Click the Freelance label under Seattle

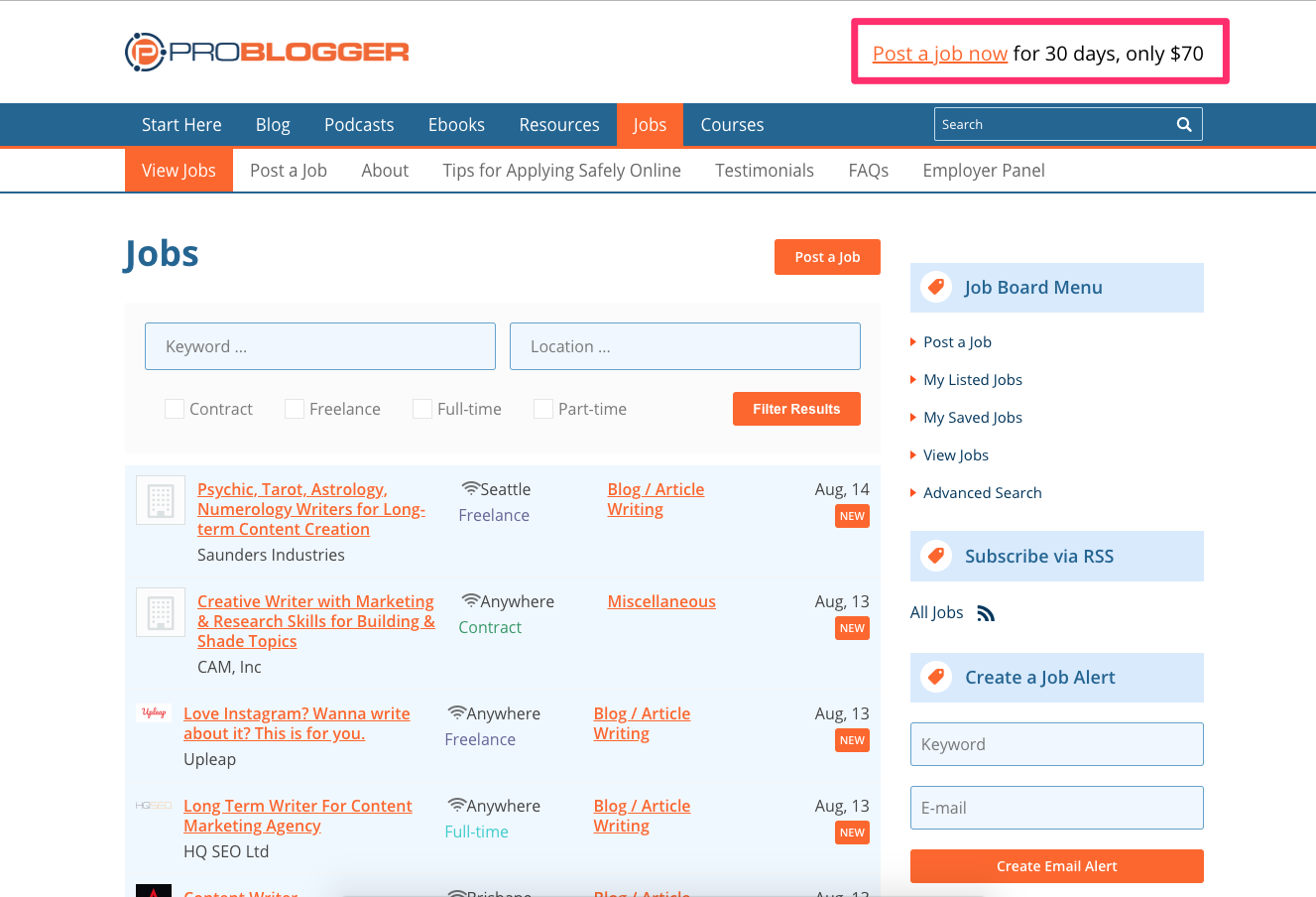click(x=494, y=515)
